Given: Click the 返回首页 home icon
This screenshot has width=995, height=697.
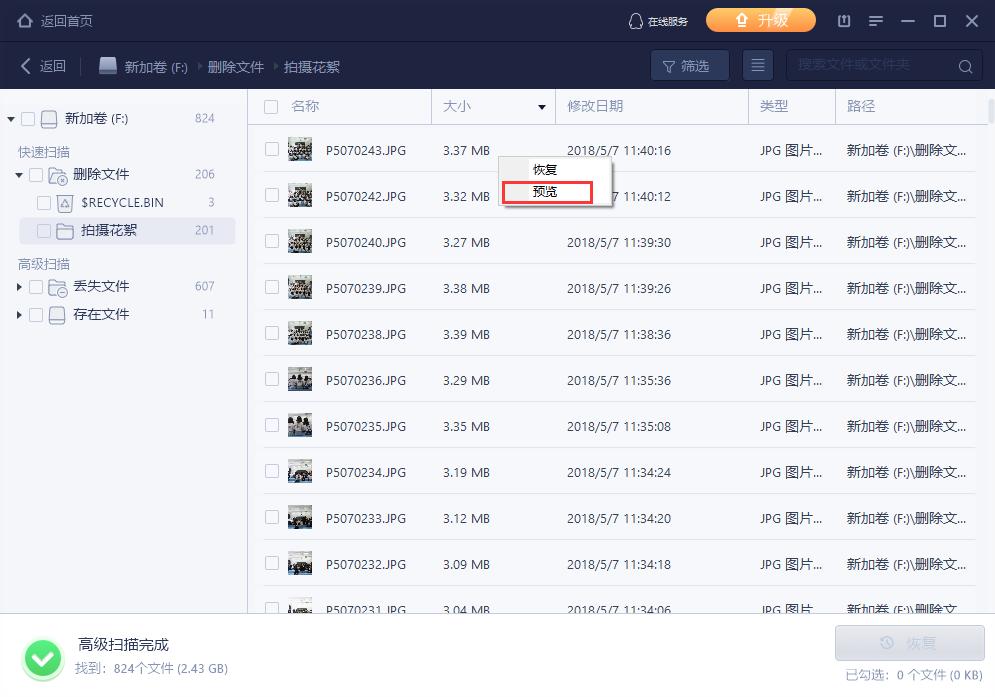Looking at the screenshot, I should pos(24,20).
